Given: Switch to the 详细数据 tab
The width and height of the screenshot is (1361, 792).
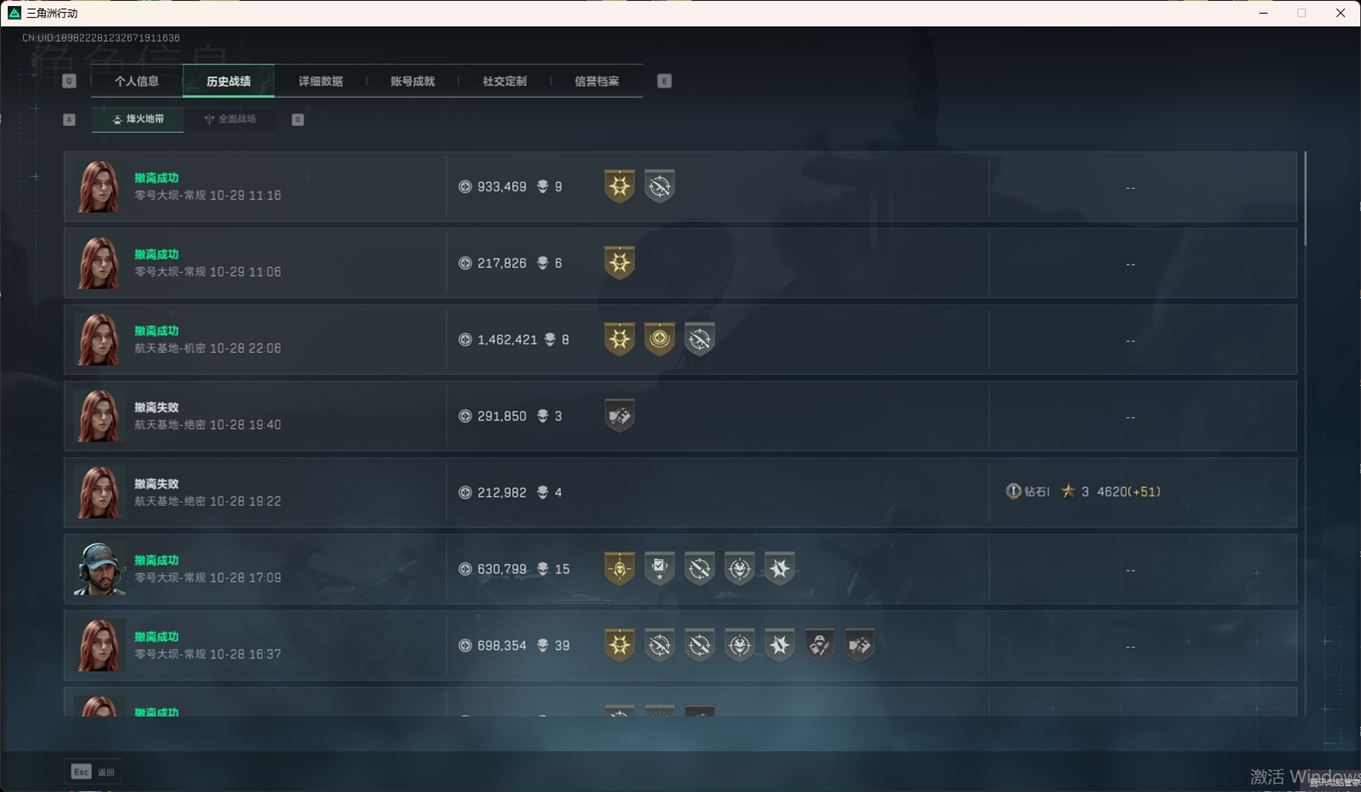Looking at the screenshot, I should [320, 81].
